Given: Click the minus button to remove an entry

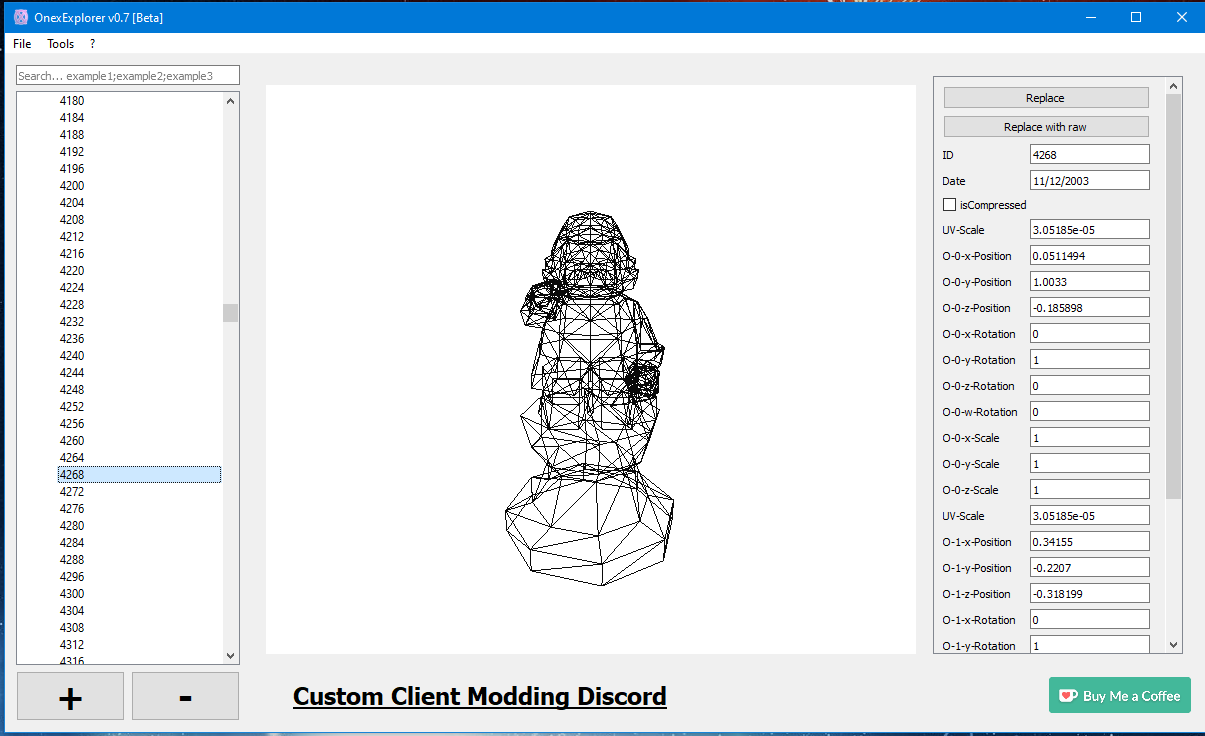Looking at the screenshot, I should 185,696.
